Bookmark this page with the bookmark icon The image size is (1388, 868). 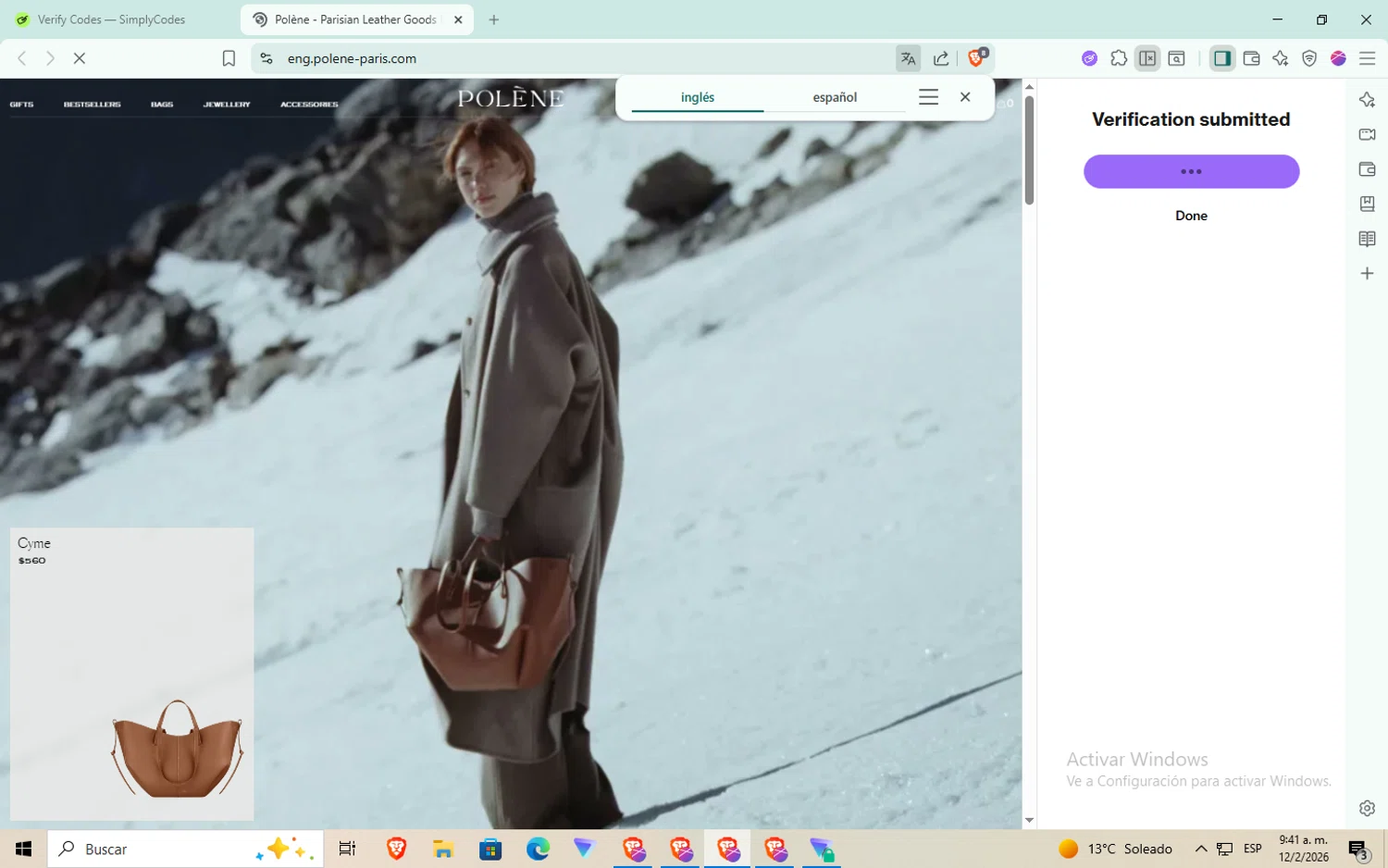[x=229, y=58]
